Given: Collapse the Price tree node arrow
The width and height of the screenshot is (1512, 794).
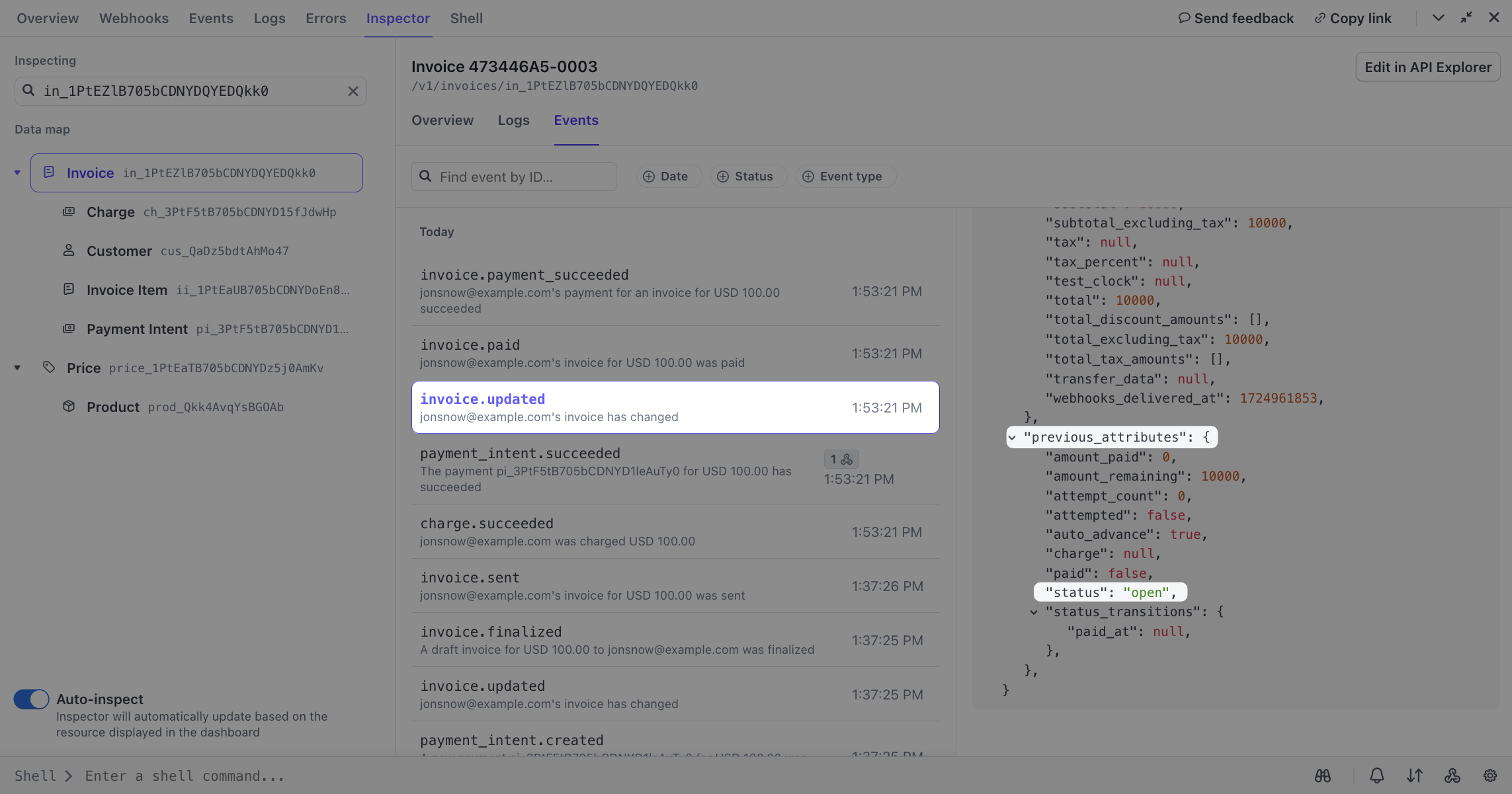Looking at the screenshot, I should 17,368.
